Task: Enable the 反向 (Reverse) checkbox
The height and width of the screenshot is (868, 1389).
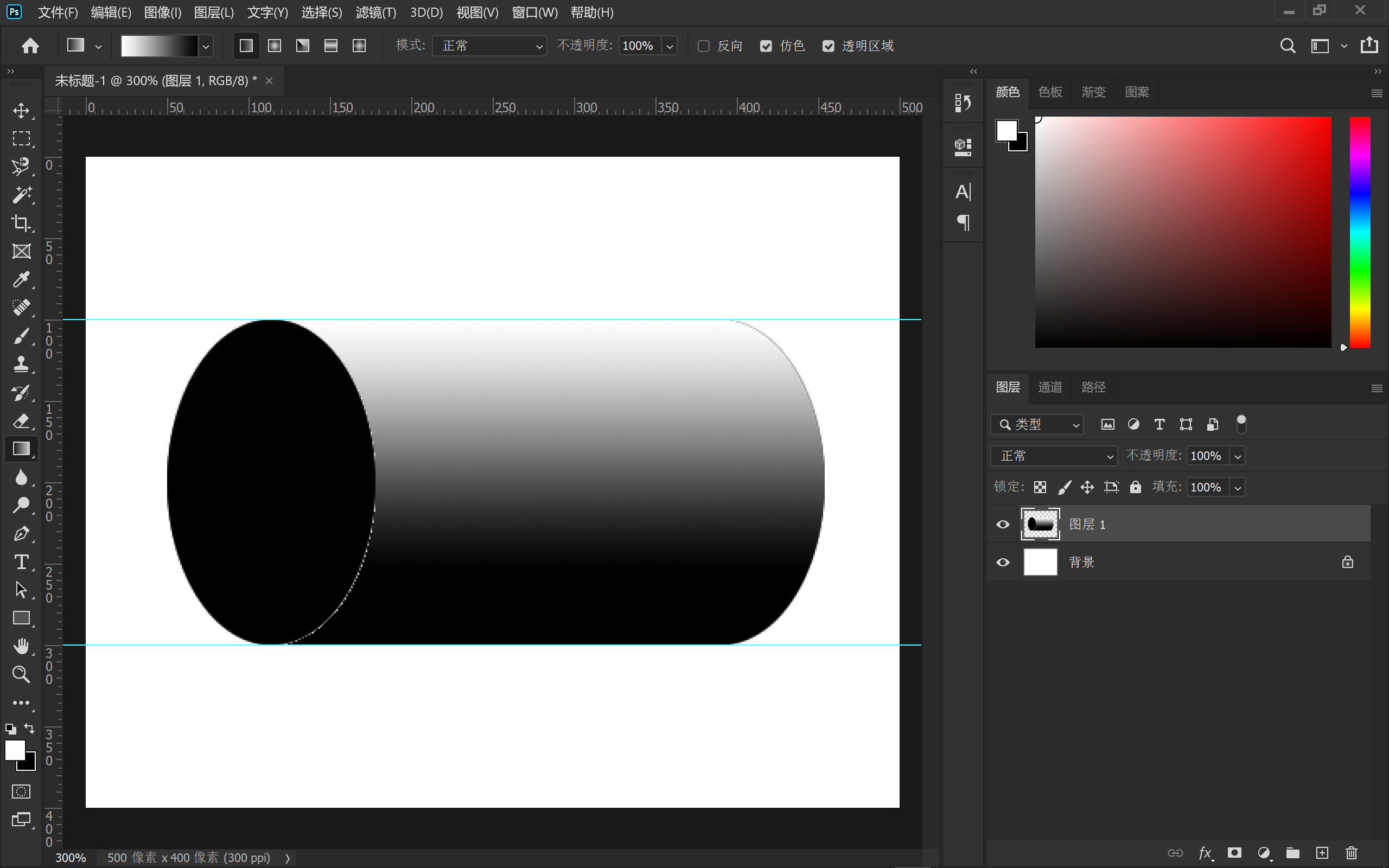Action: 704,46
